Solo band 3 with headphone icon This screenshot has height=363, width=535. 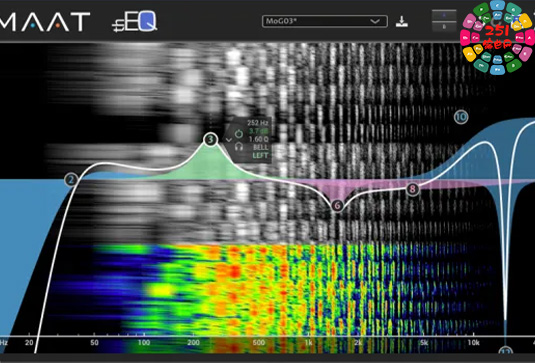[x=239, y=147]
